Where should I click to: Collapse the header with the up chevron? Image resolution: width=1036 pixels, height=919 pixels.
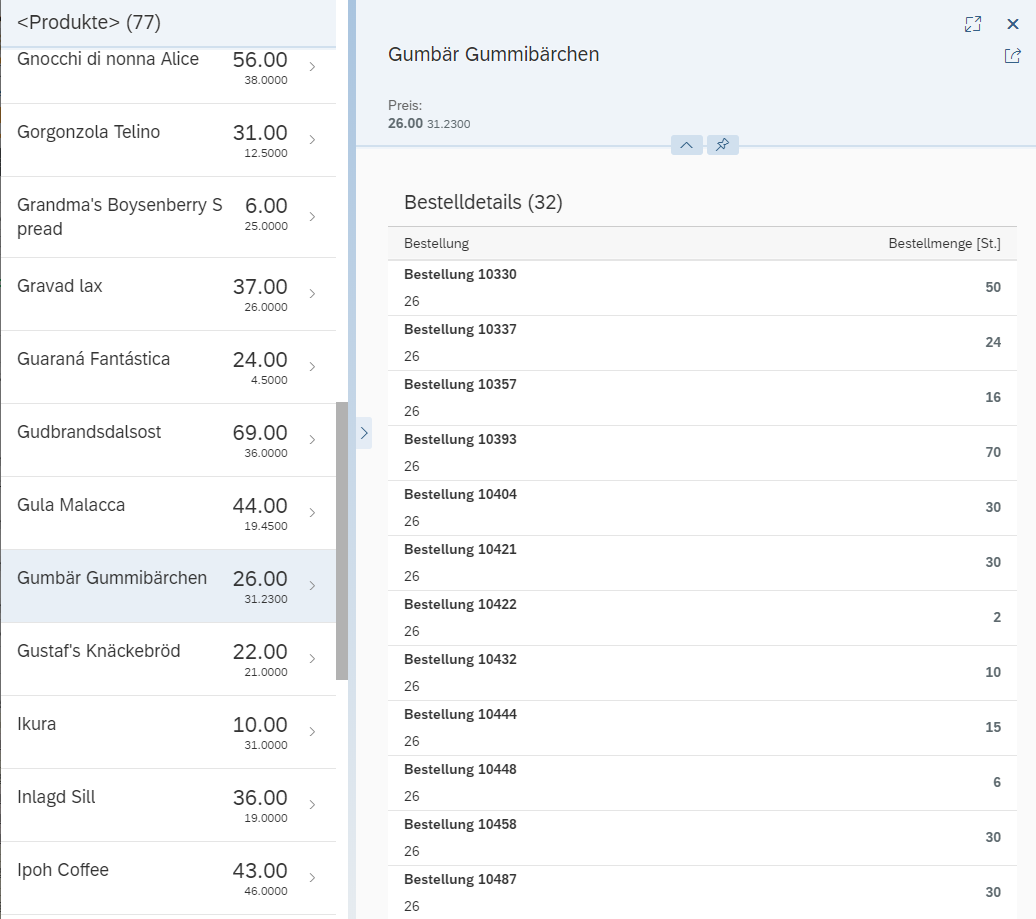pos(686,145)
